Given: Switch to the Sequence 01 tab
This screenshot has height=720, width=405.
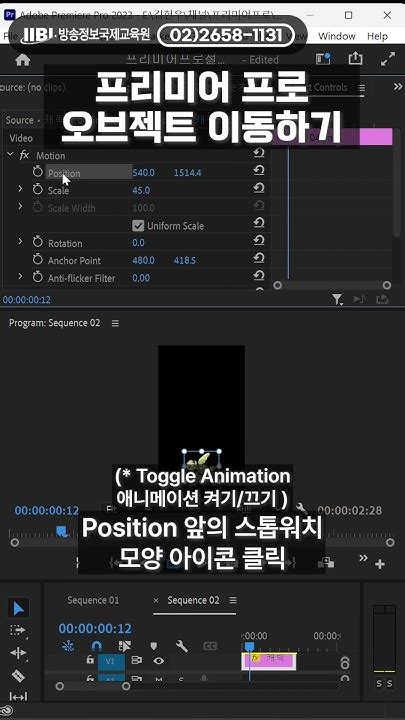Looking at the screenshot, I should (93, 600).
